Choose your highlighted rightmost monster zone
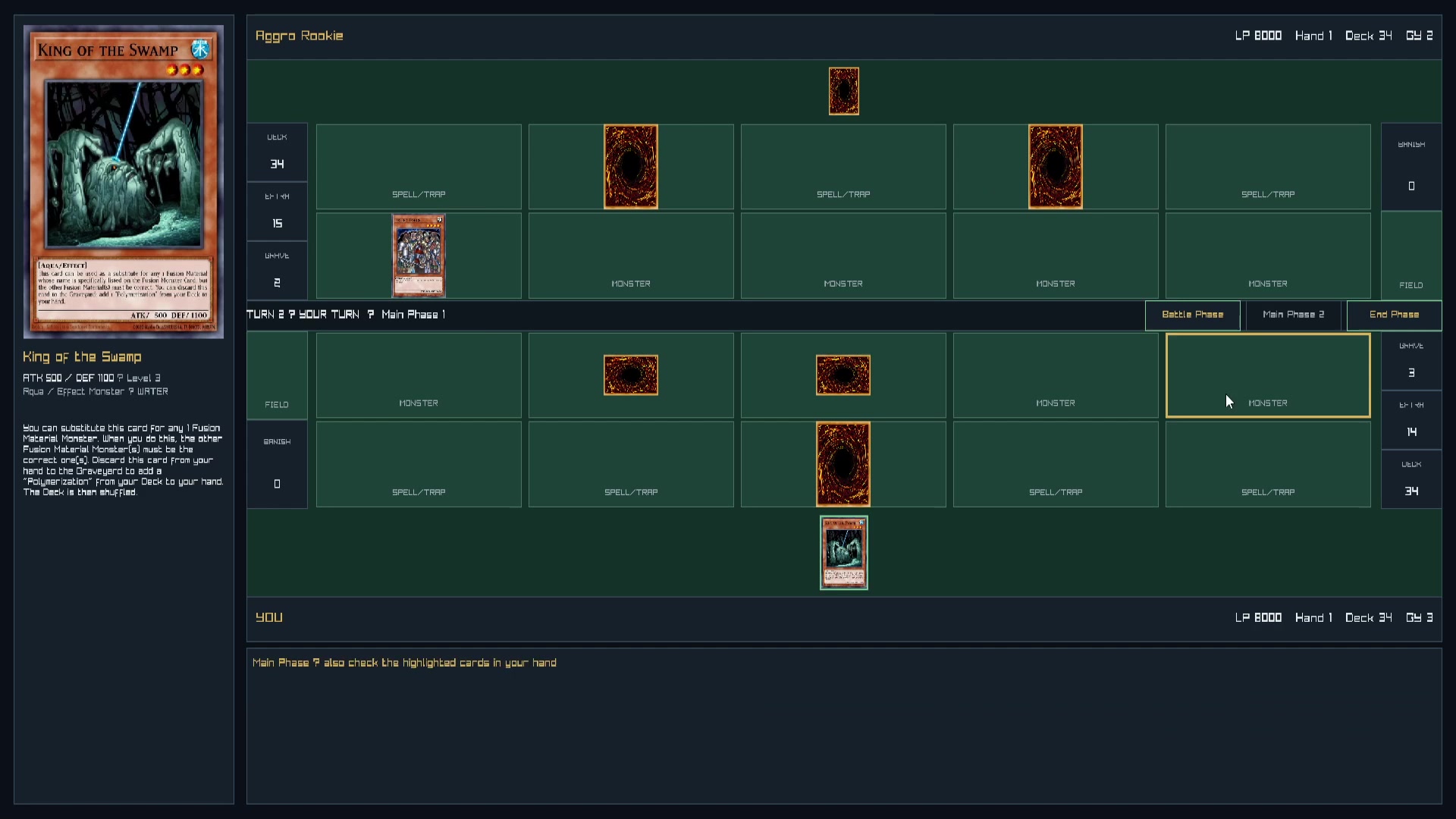Screen dimensions: 1456x819 point(1268,375)
